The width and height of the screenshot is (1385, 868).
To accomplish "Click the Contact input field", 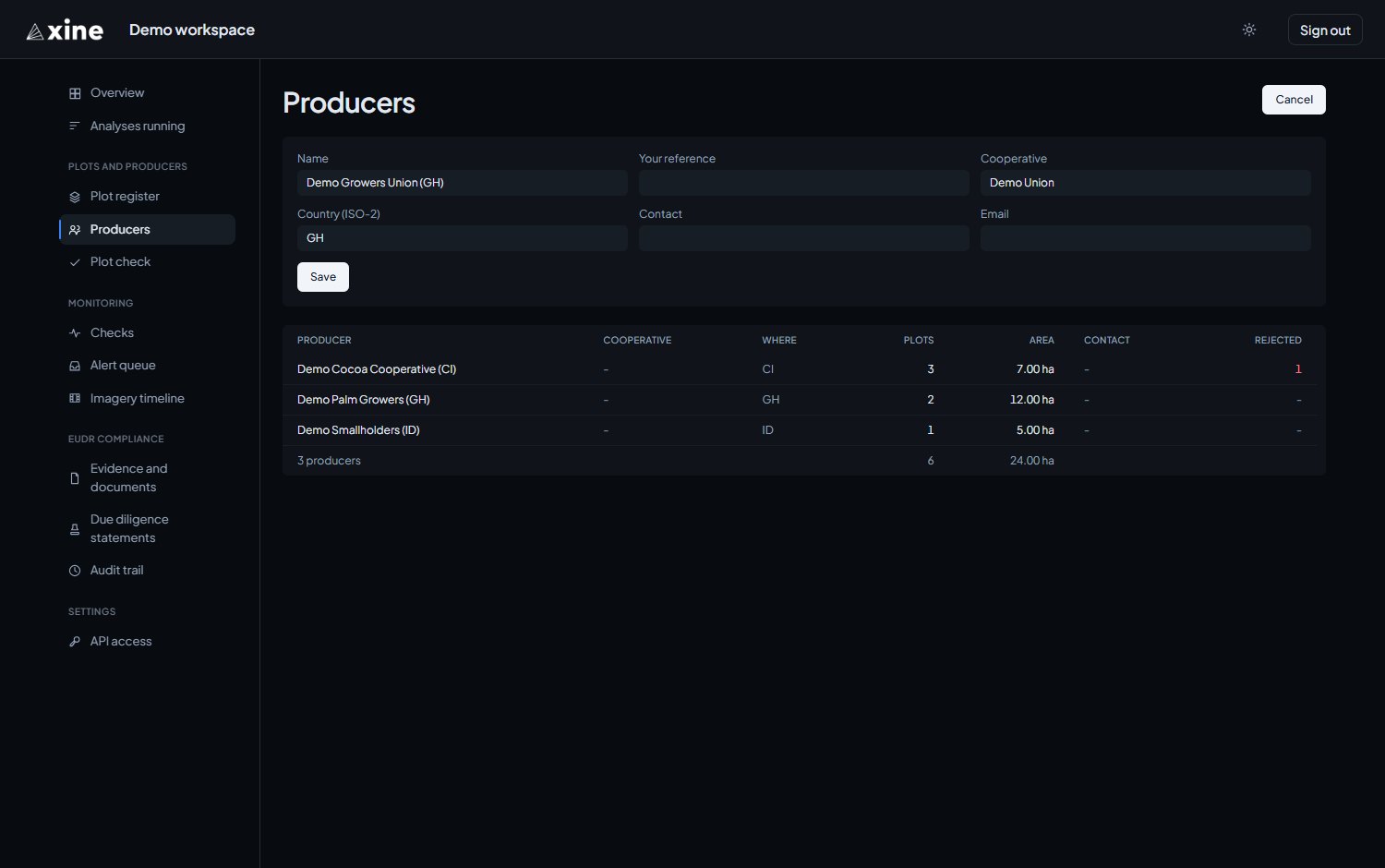I will point(804,238).
